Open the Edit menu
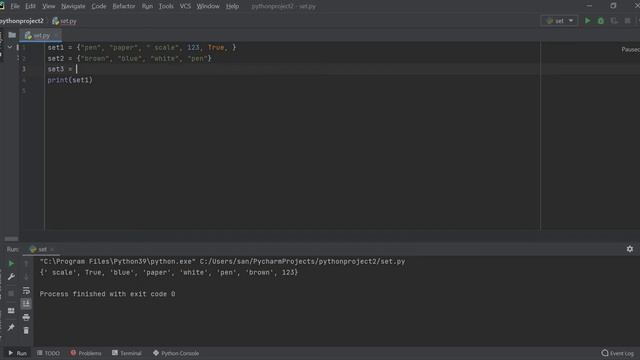 point(30,6)
